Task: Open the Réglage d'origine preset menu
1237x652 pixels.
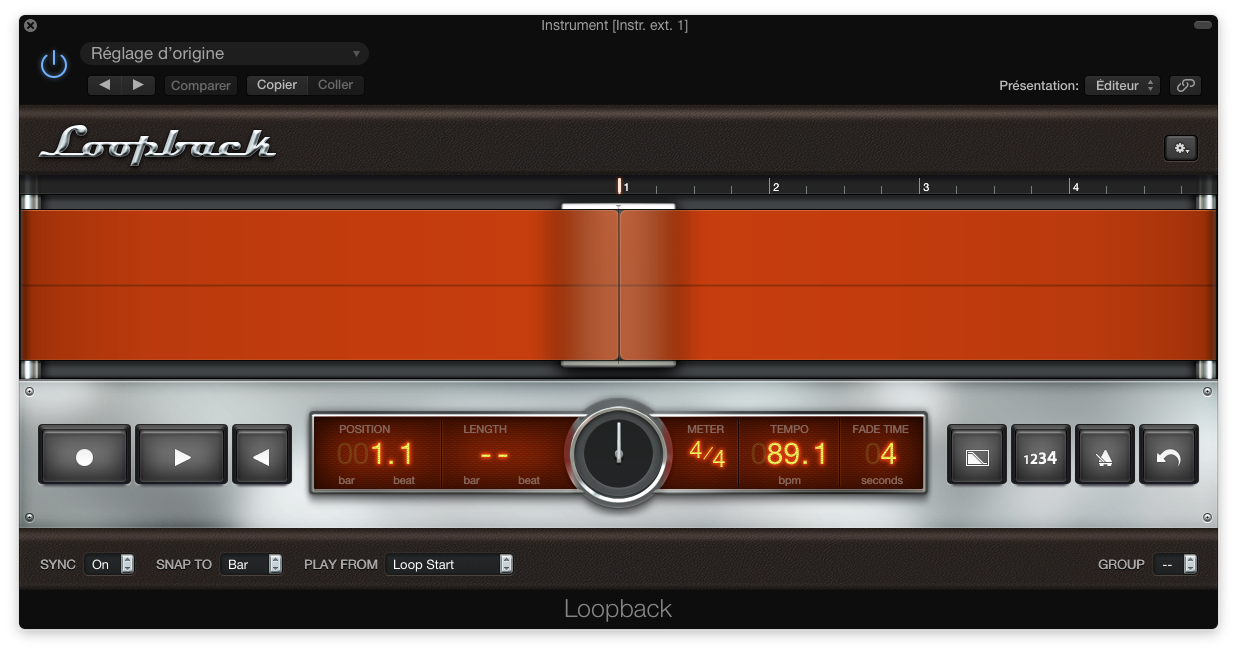Action: [x=225, y=54]
